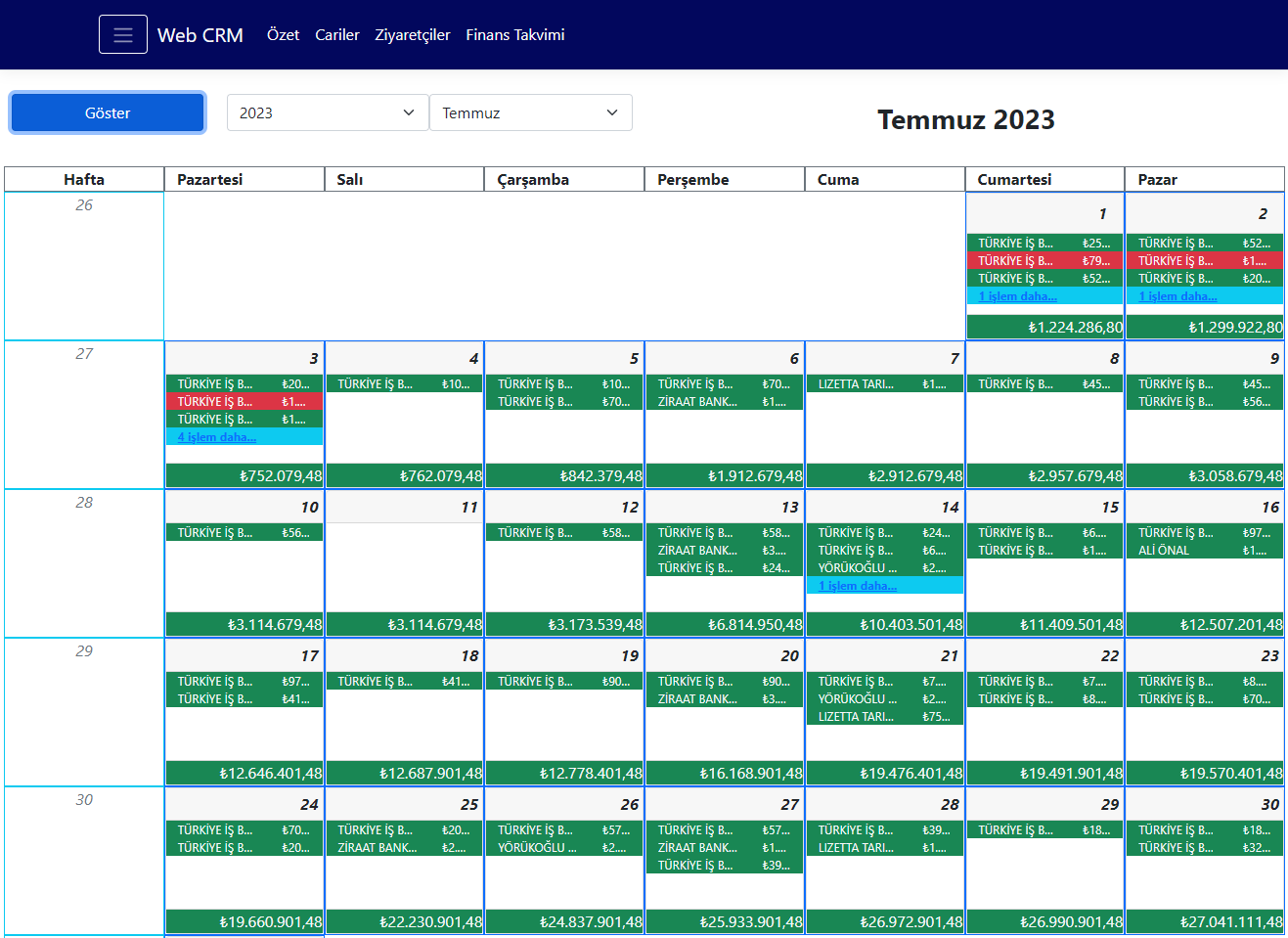Click the ₺762.079,48 balance on July 4

[405, 475]
